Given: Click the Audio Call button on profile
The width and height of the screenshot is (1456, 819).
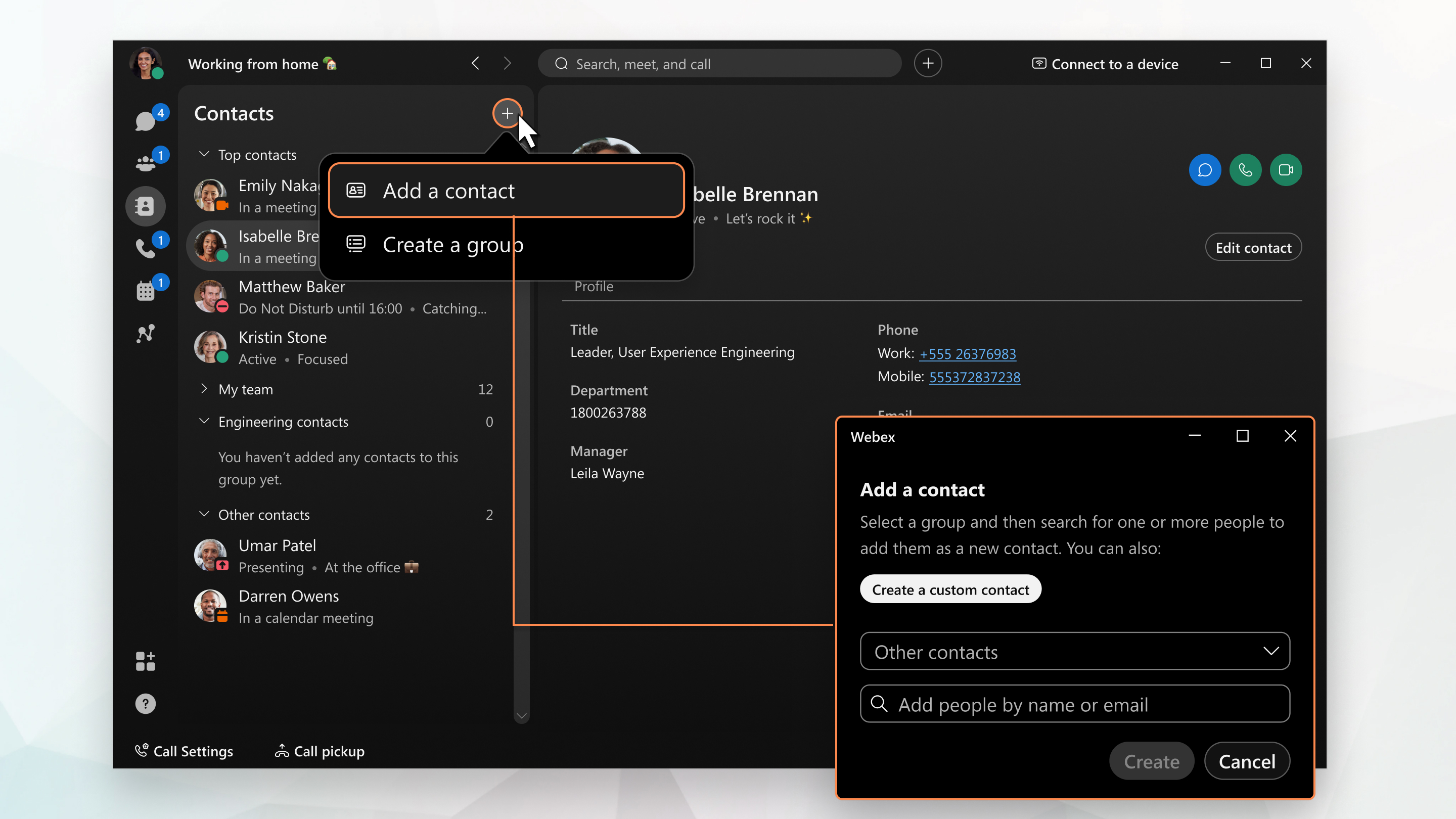Looking at the screenshot, I should click(x=1245, y=170).
